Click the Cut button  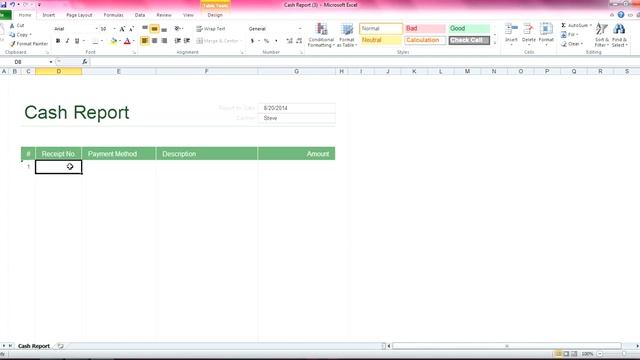click(17, 25)
